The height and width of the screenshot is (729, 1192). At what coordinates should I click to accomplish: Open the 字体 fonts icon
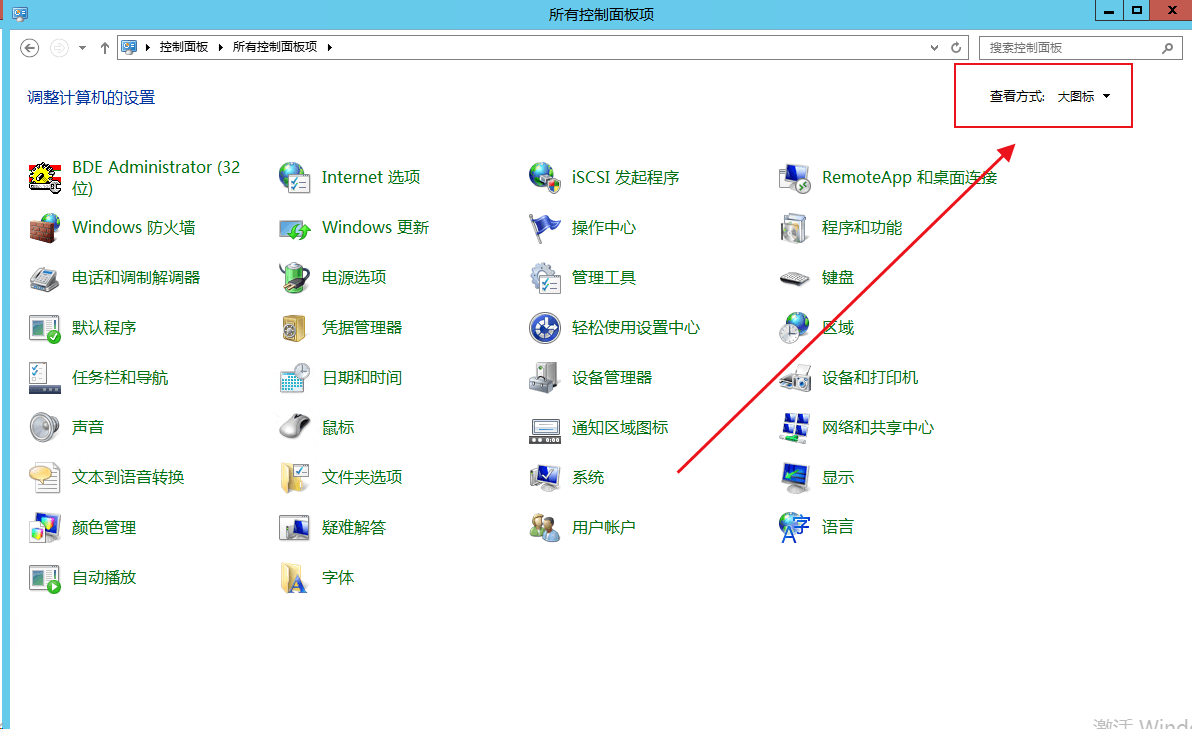(294, 578)
